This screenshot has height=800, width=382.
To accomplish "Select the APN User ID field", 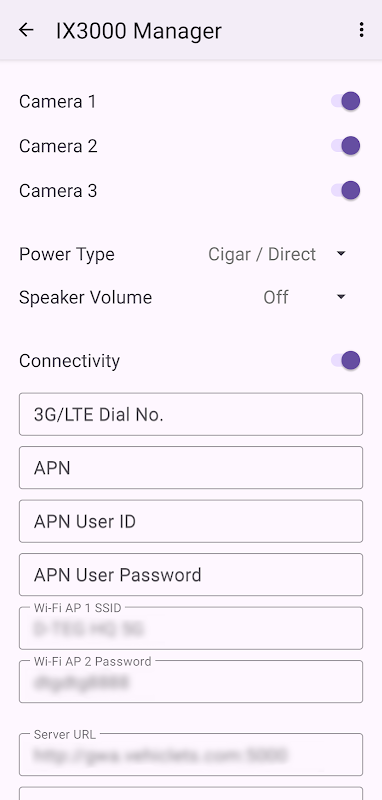I will pos(191,521).
